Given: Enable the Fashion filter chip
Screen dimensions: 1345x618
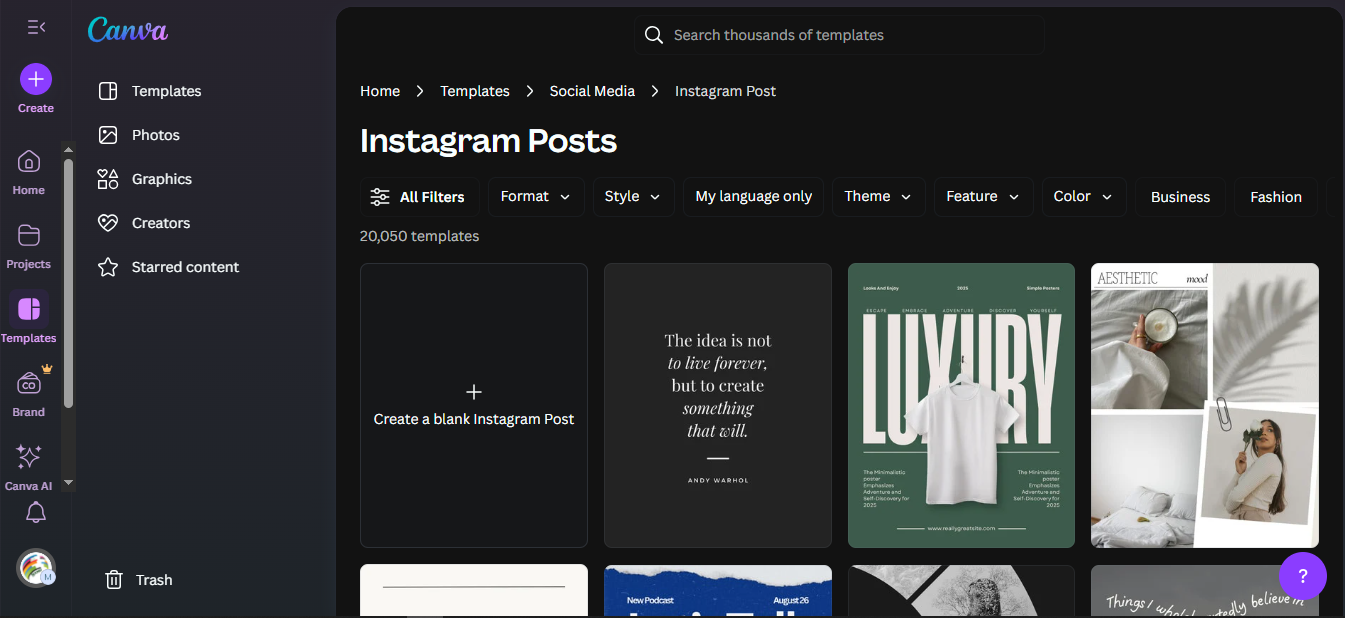Looking at the screenshot, I should (x=1275, y=197).
